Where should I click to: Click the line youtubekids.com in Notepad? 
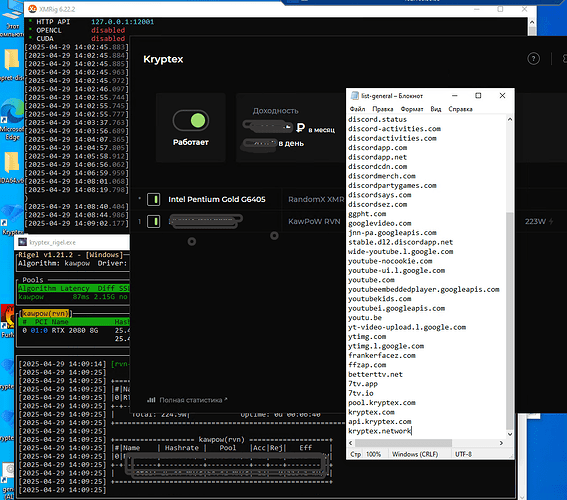point(380,299)
